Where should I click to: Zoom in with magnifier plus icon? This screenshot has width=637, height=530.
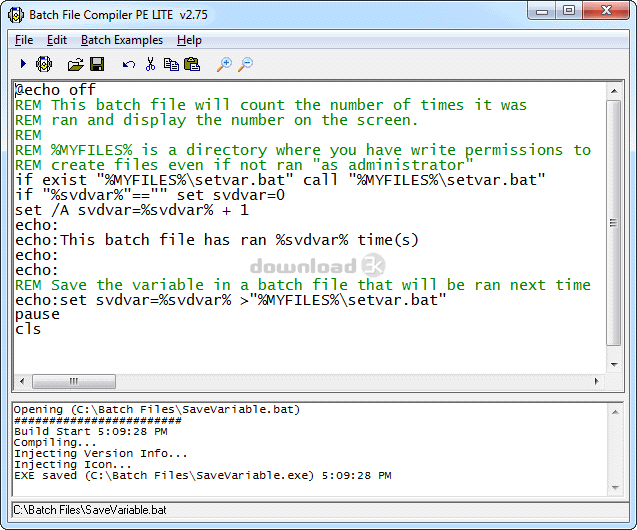click(x=224, y=64)
